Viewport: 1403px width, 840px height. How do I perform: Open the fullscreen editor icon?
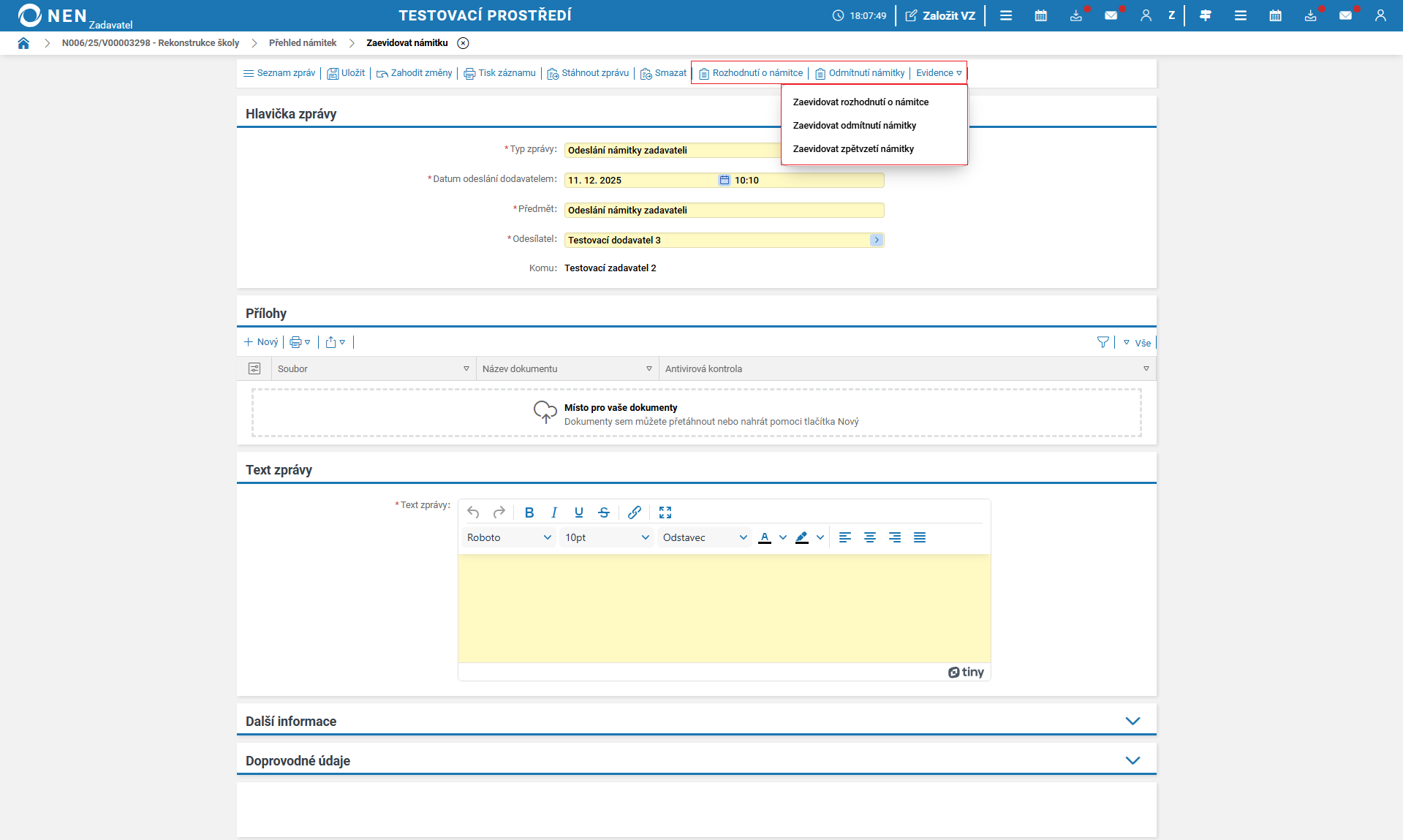pyautogui.click(x=665, y=512)
